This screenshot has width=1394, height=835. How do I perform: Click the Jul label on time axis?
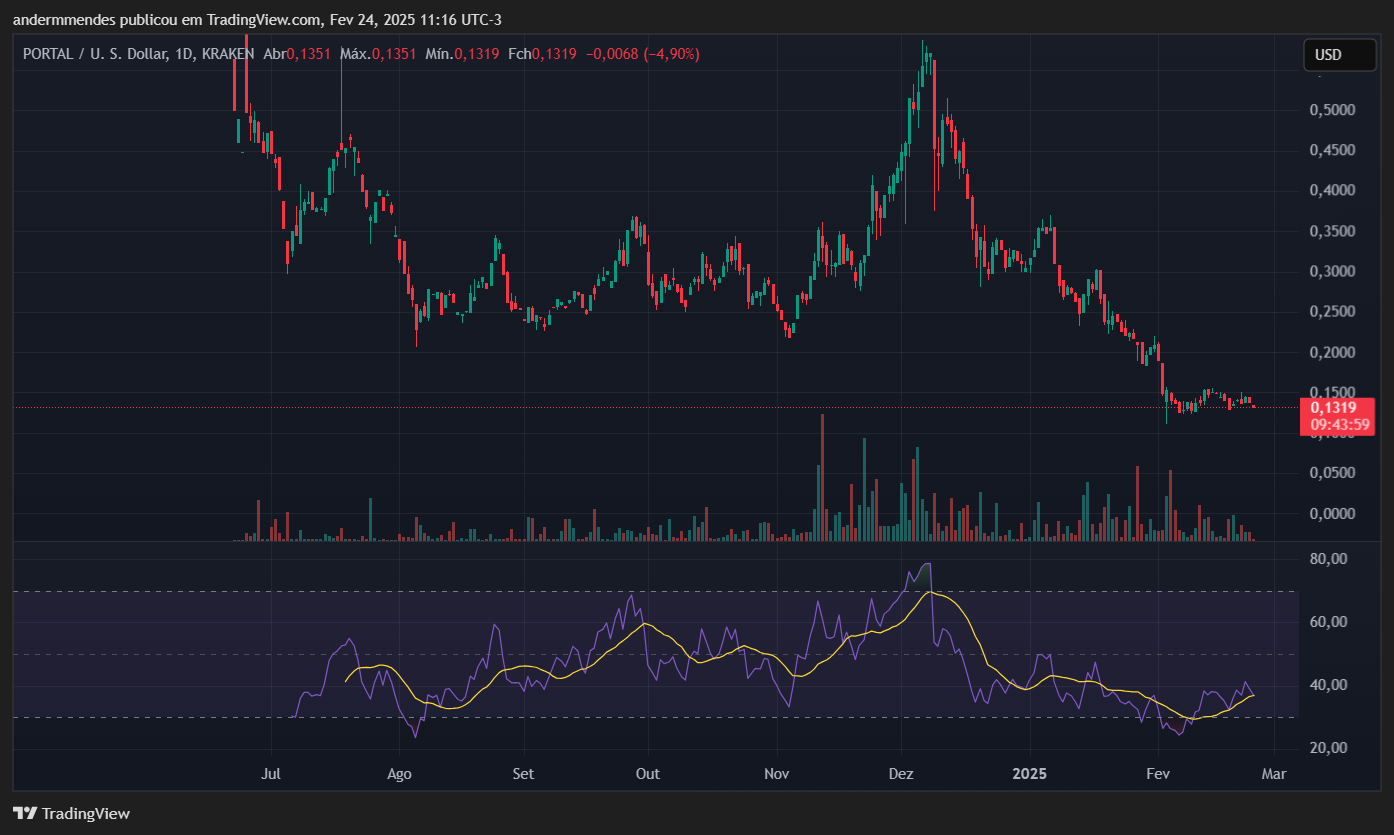[271, 774]
